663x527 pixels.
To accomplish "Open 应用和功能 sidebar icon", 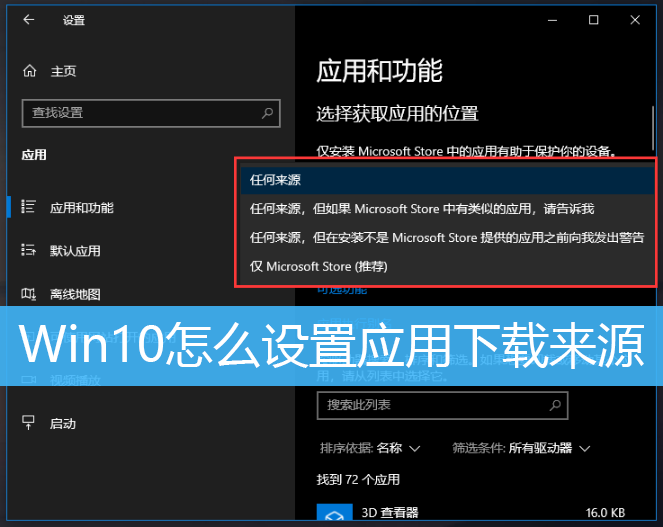I will (x=29, y=208).
